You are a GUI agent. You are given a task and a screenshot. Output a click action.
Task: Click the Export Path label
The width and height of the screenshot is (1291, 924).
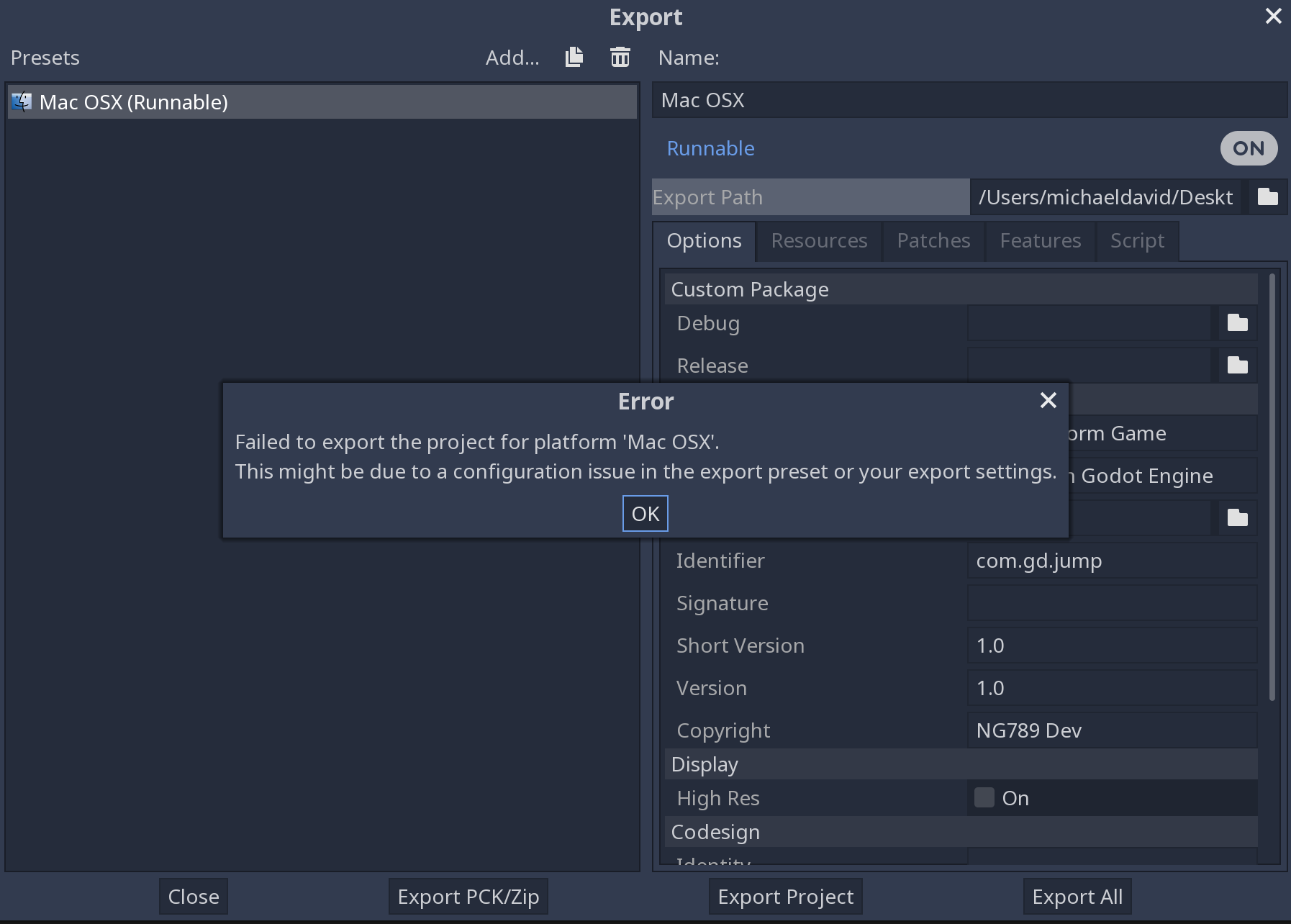[707, 197]
